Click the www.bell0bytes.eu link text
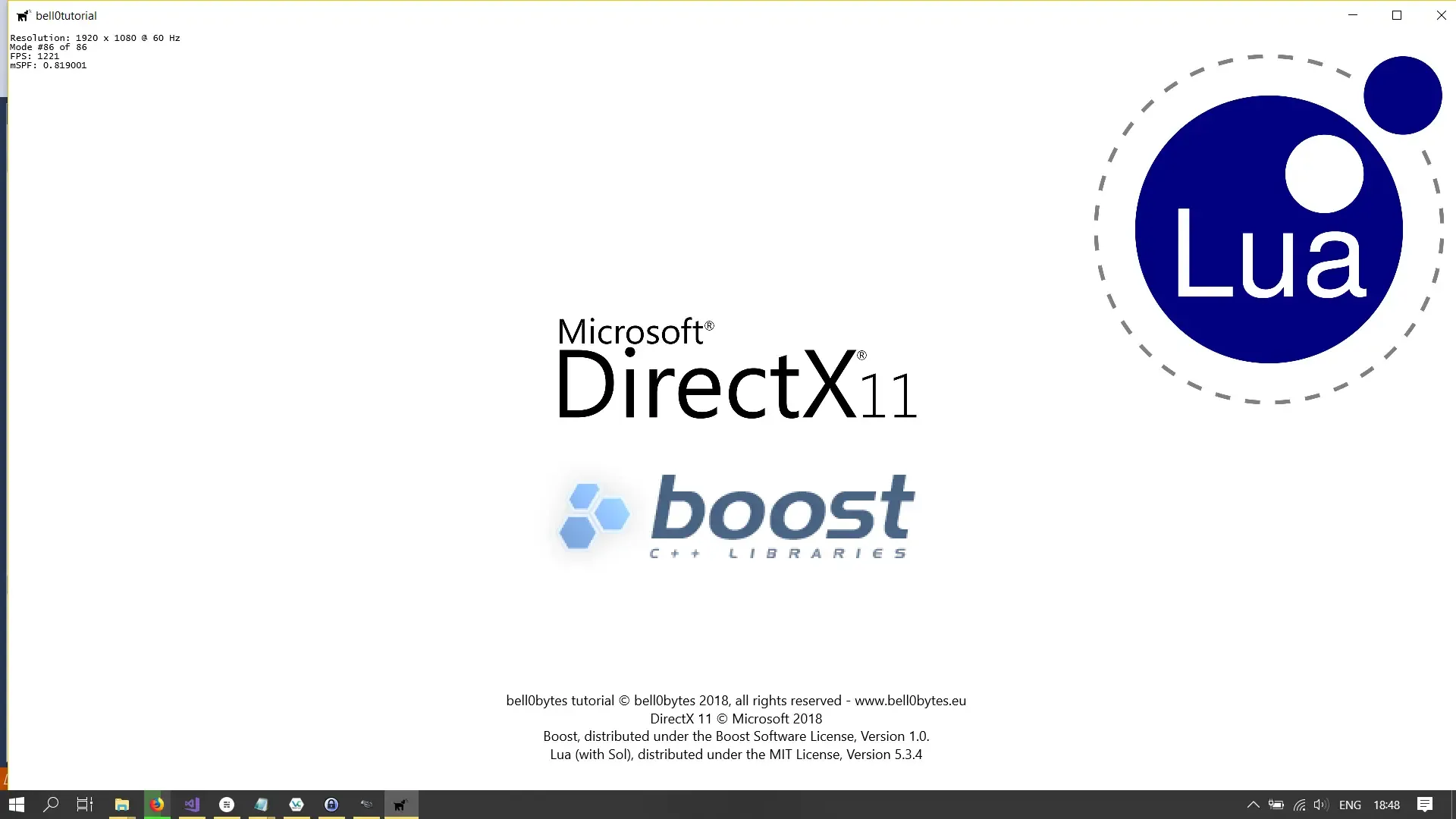 tap(909, 701)
